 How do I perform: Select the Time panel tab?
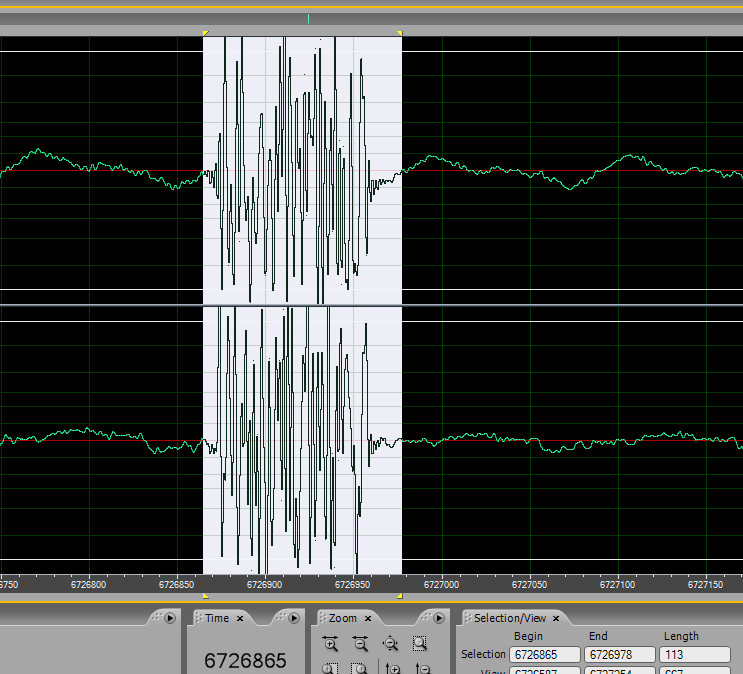[x=217, y=619]
